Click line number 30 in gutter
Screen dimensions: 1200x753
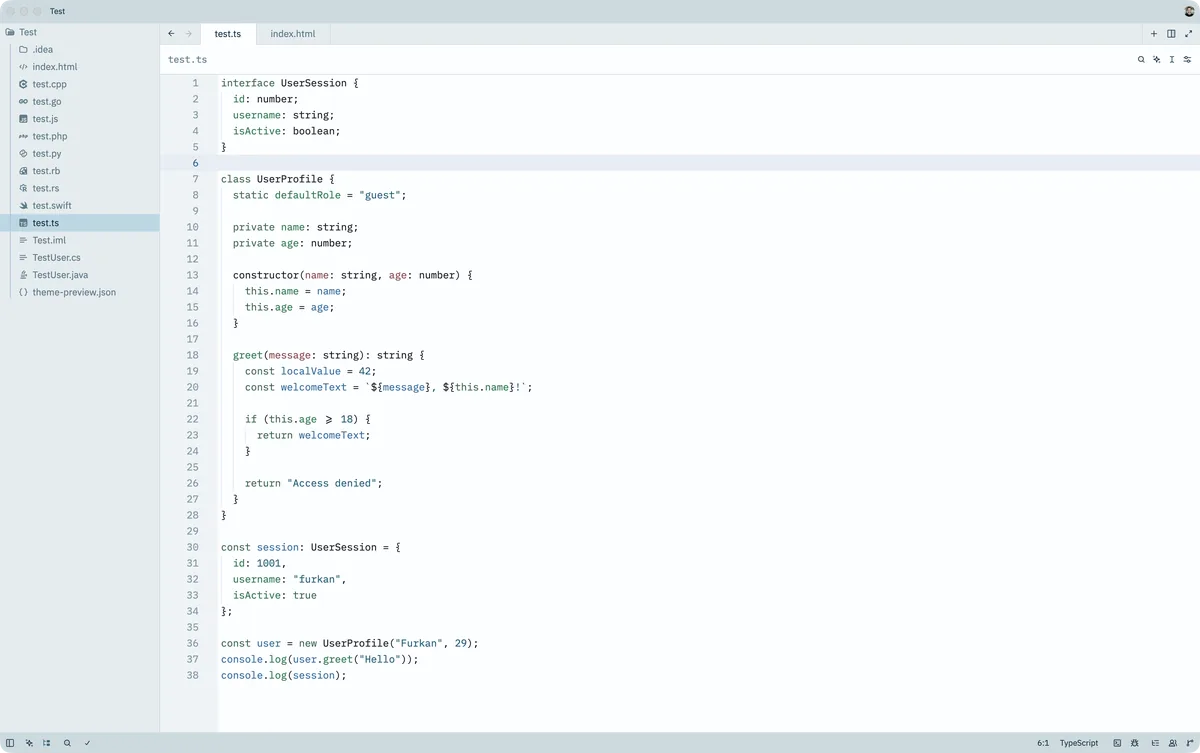[x=192, y=547]
